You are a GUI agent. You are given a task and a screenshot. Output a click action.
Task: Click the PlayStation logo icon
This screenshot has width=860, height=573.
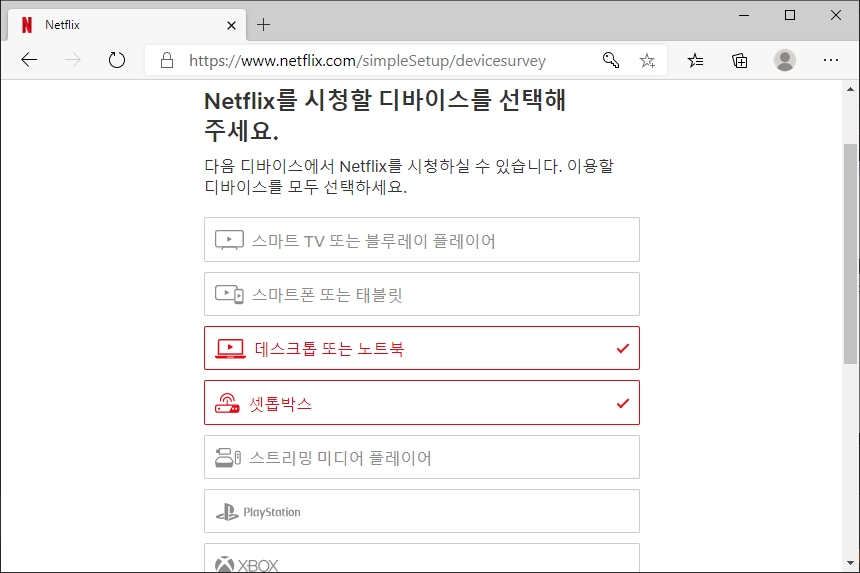[227, 512]
